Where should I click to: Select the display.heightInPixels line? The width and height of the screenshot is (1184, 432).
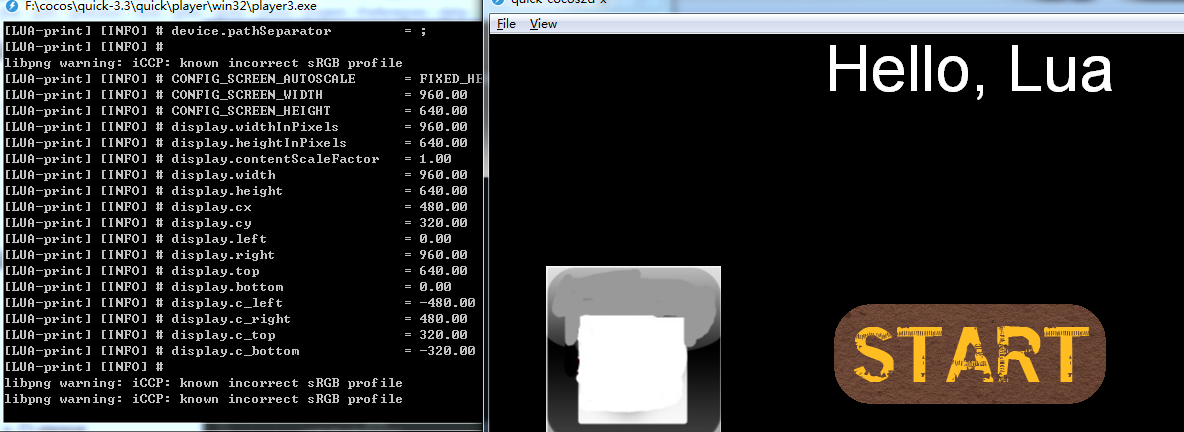click(x=236, y=142)
